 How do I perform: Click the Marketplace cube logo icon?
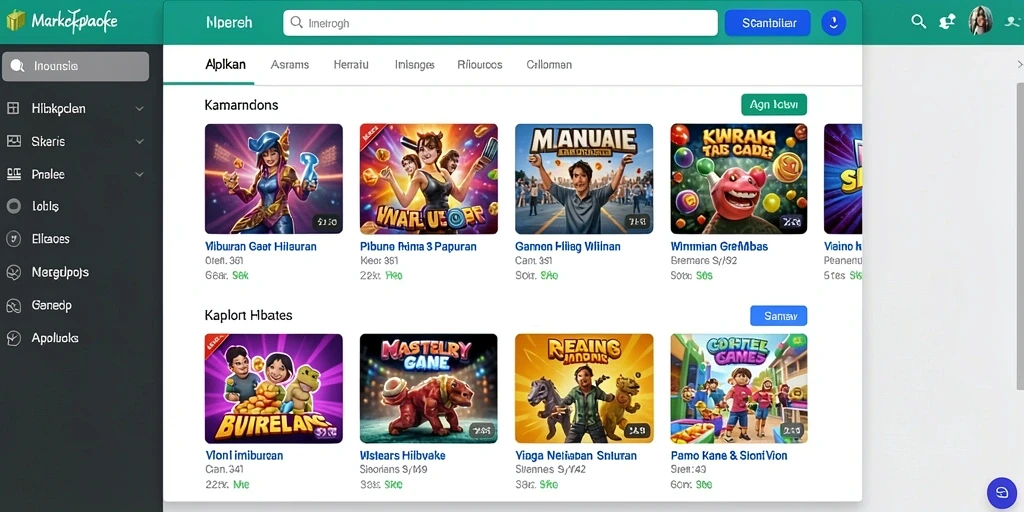pos(16,21)
